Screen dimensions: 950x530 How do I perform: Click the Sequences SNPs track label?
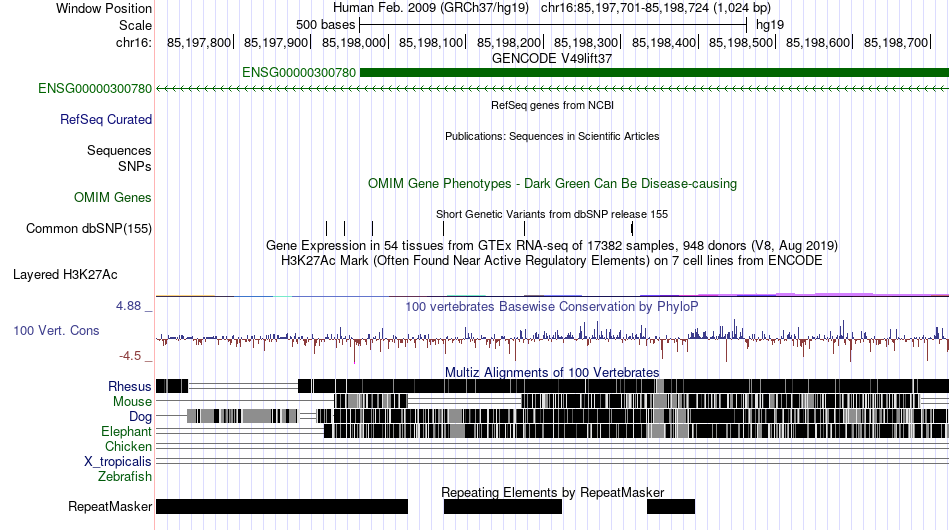(119, 158)
